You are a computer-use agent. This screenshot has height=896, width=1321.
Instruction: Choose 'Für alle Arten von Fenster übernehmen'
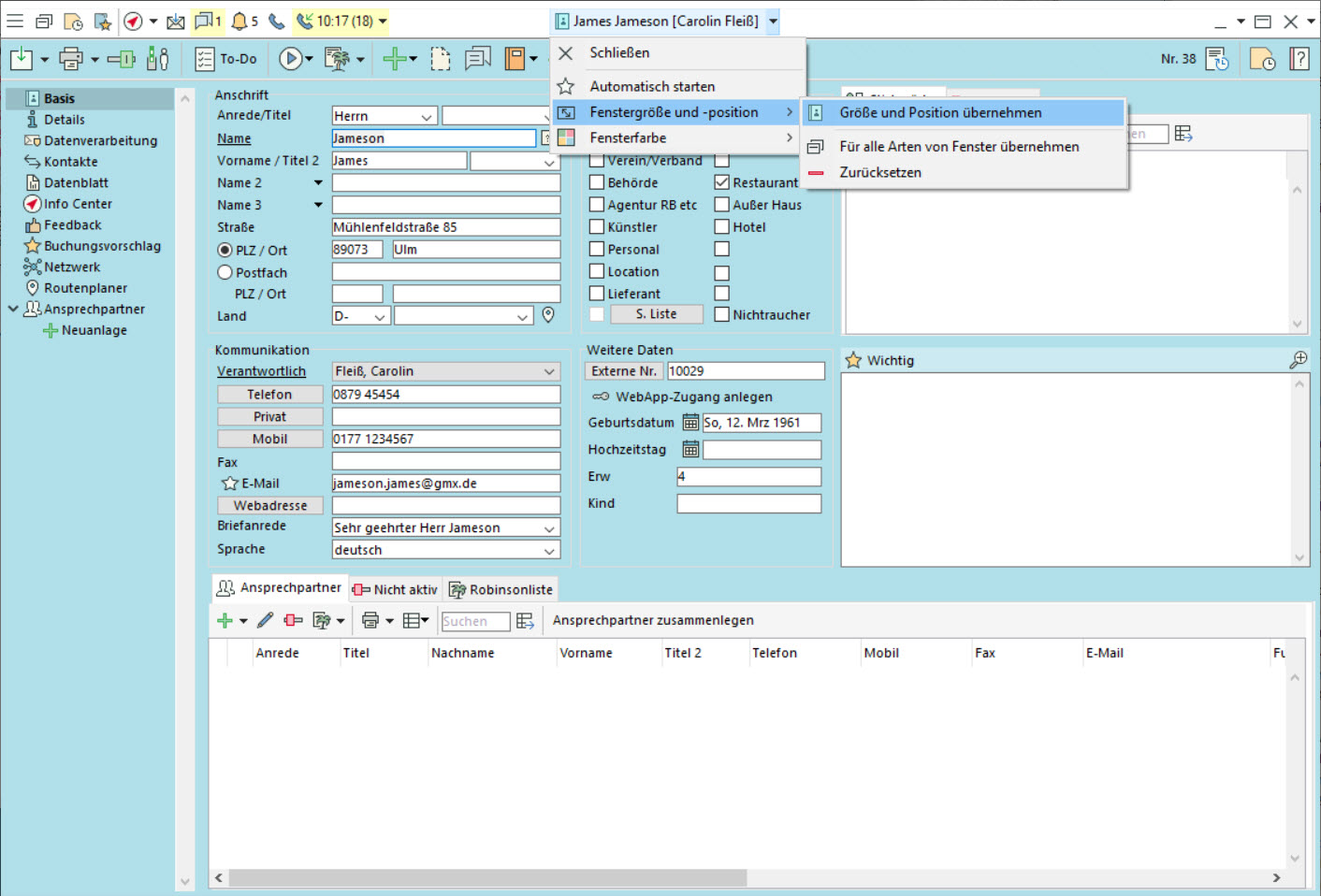coord(959,147)
